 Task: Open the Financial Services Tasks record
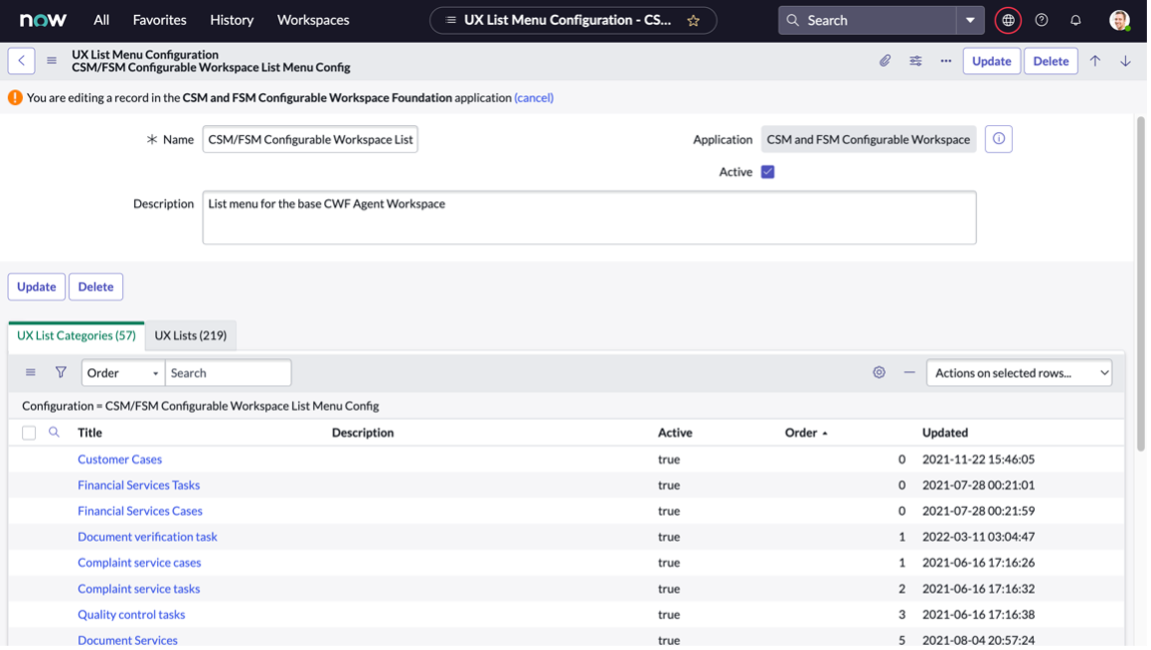point(139,485)
